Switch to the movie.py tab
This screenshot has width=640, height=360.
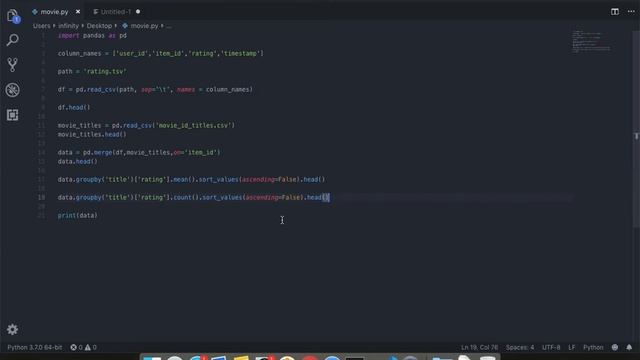click(54, 12)
